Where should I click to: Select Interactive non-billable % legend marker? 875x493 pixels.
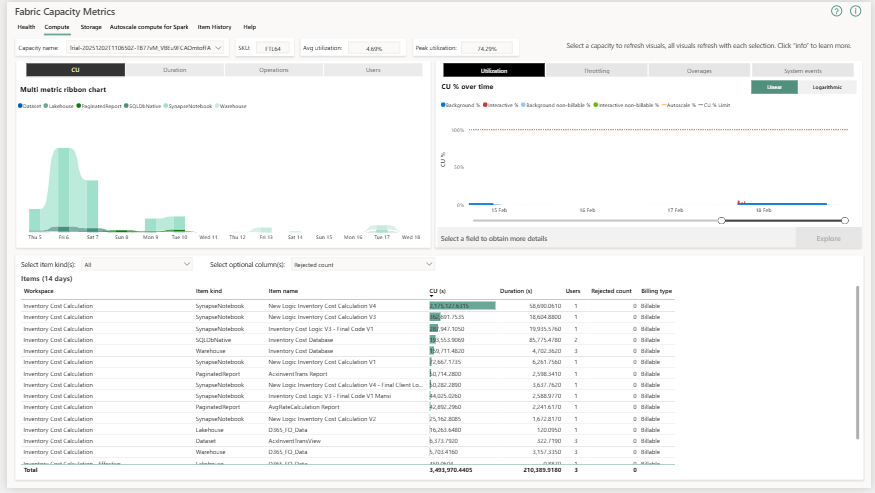tap(596, 104)
